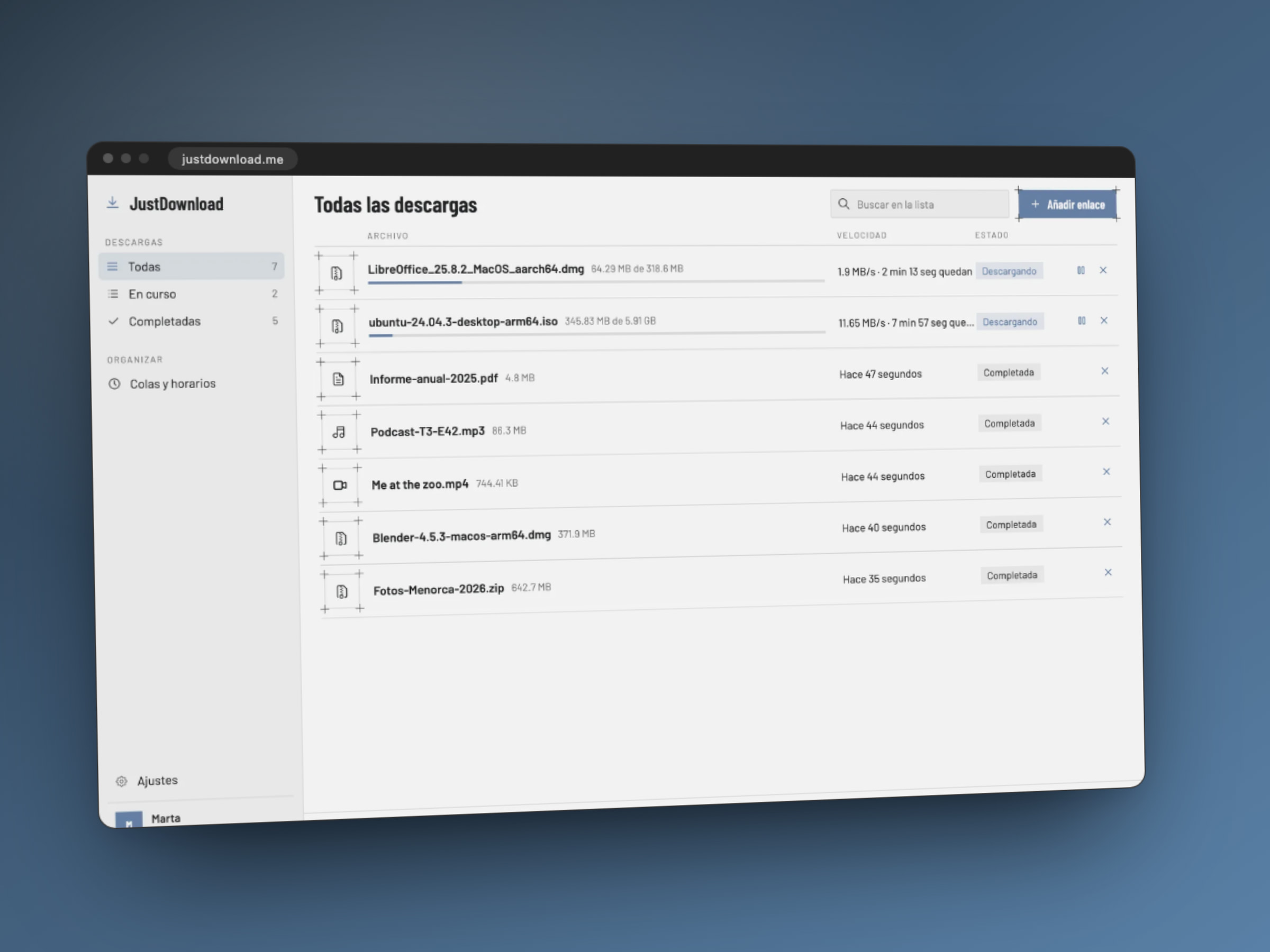Screen dimensions: 1270x952
Task: Select Todas in the sidebar
Action: (x=191, y=266)
